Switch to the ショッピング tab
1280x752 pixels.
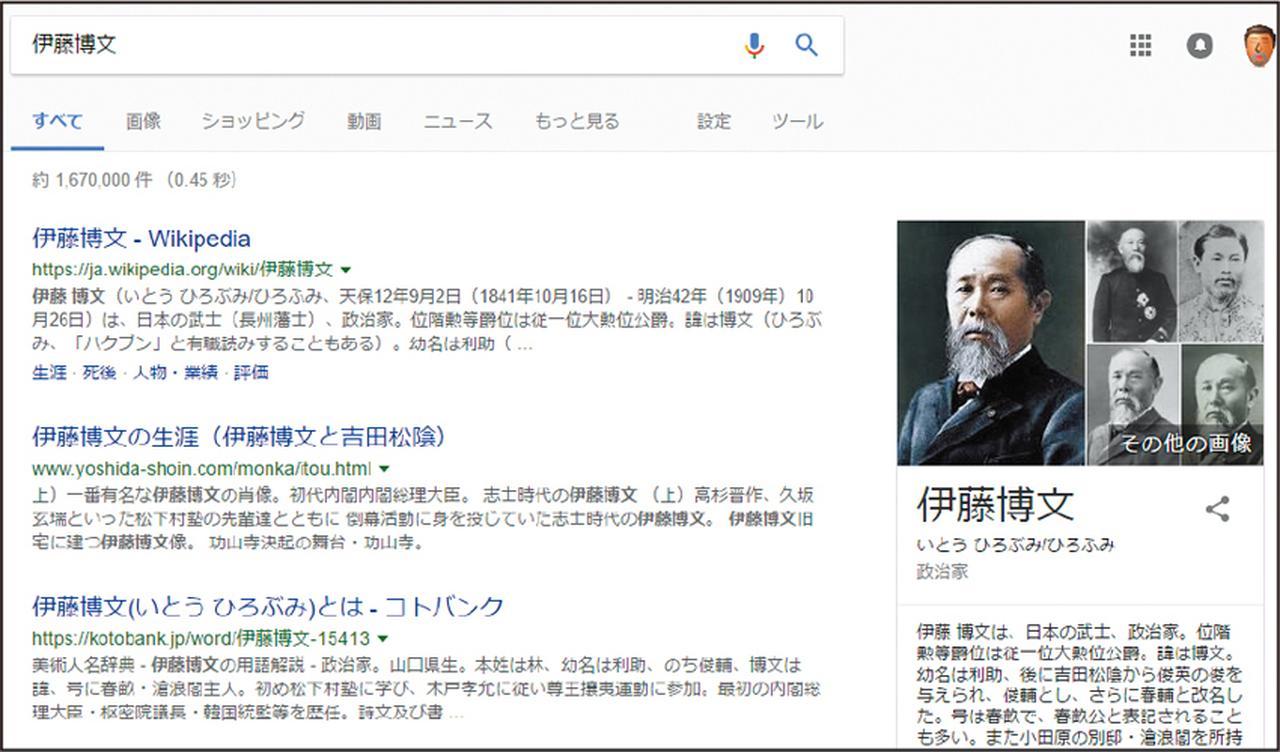point(253,122)
